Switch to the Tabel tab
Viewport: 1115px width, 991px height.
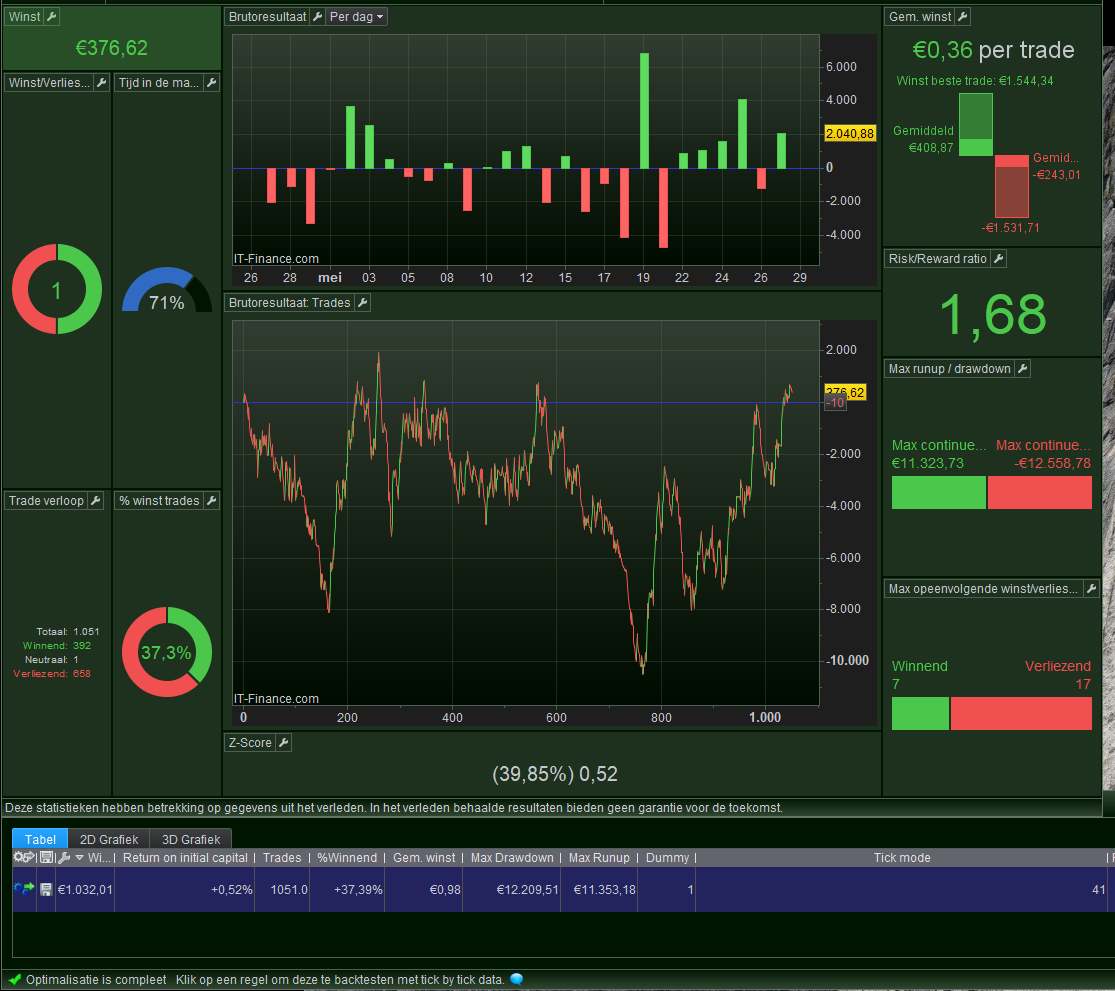coord(40,839)
